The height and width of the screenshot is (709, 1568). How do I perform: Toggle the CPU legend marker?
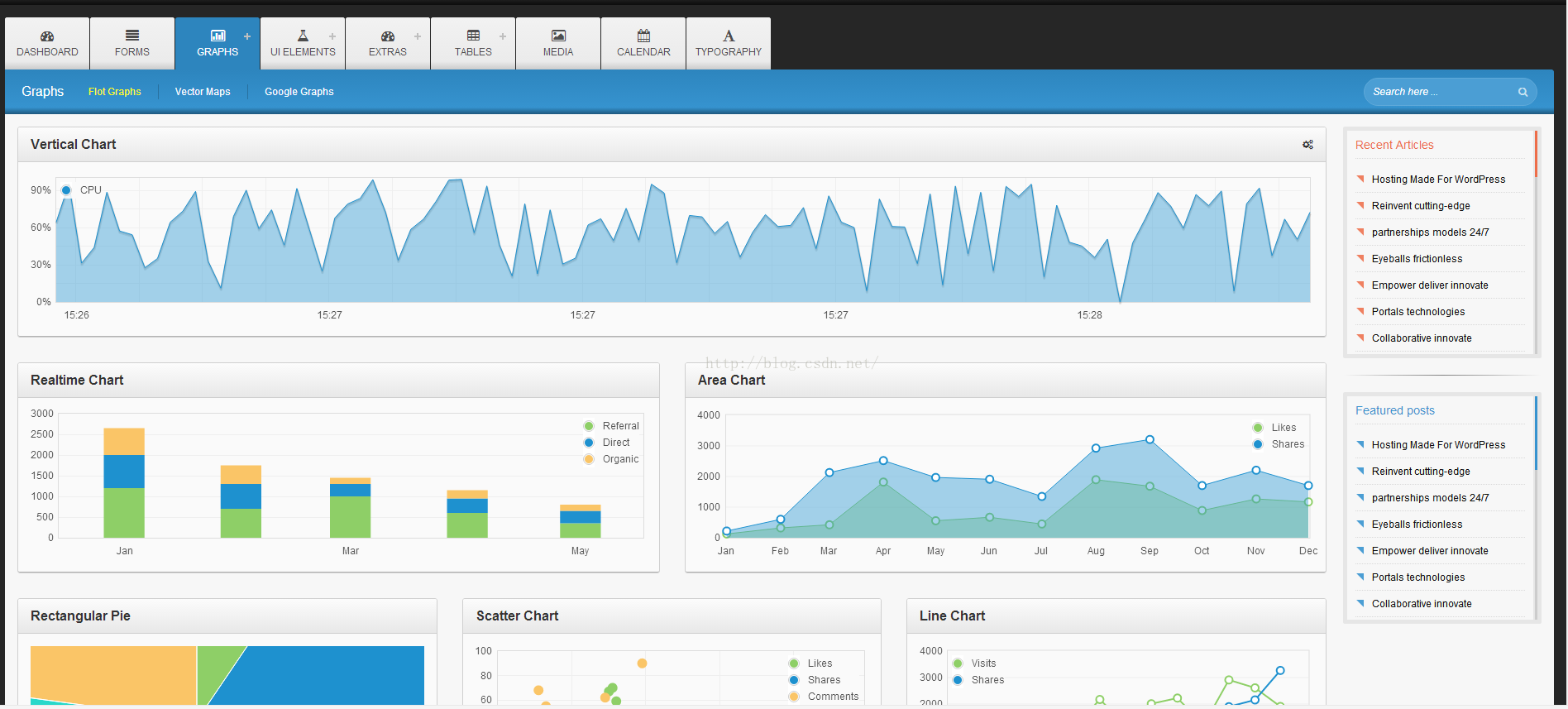click(x=66, y=190)
